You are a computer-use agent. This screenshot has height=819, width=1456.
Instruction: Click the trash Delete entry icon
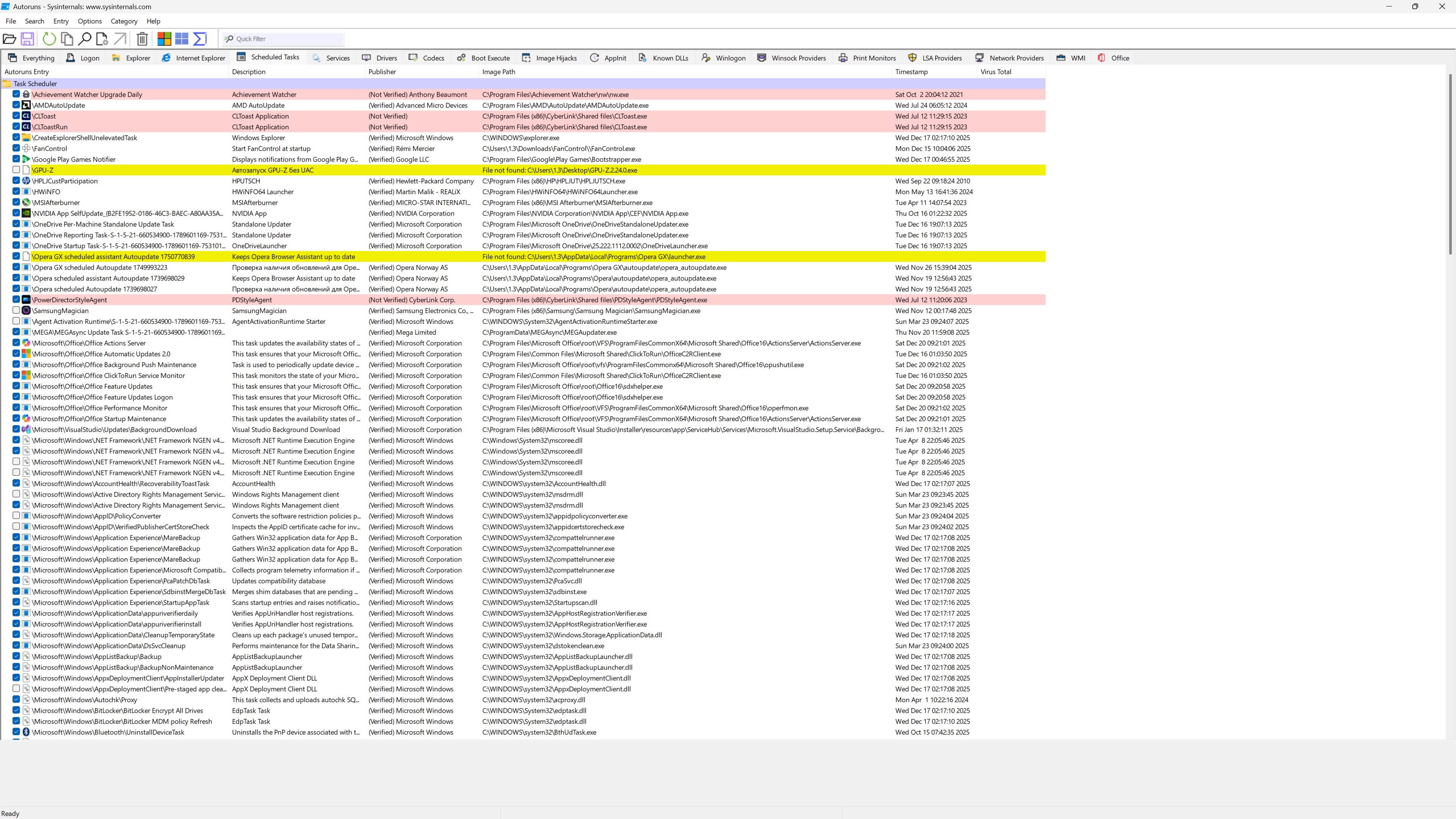(143, 39)
